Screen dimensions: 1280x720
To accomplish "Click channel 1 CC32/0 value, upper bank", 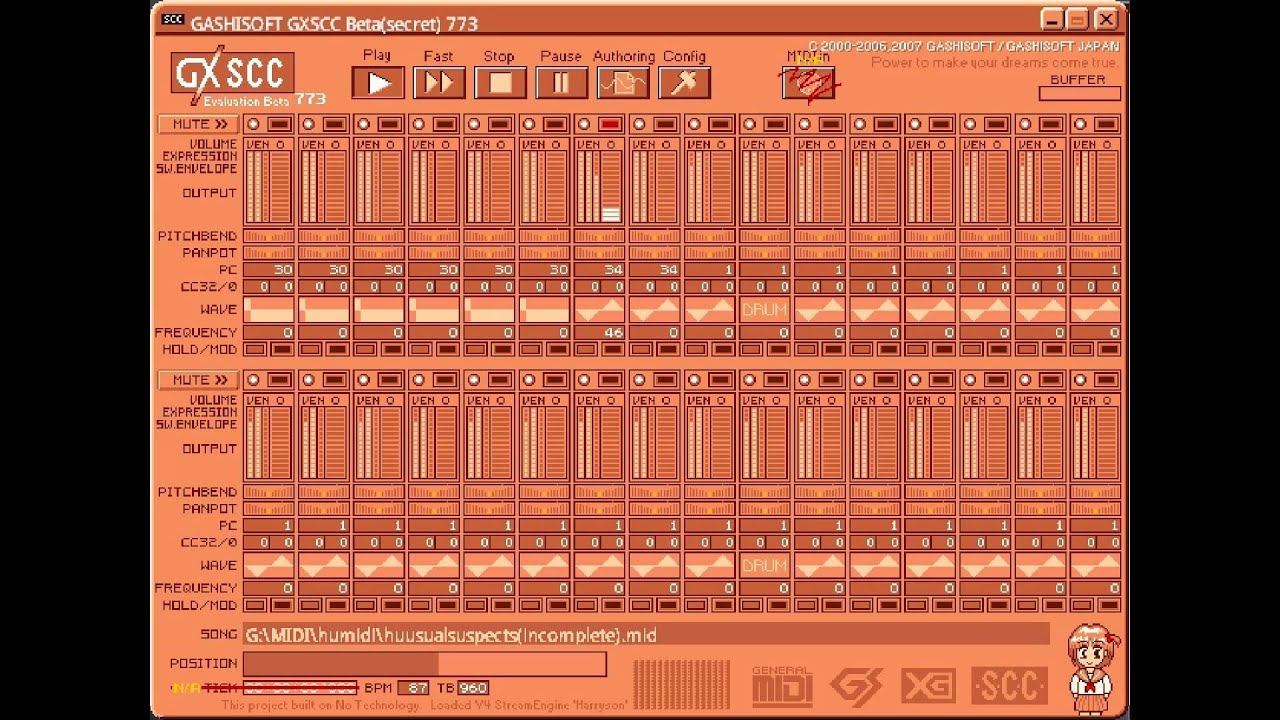I will point(269,287).
